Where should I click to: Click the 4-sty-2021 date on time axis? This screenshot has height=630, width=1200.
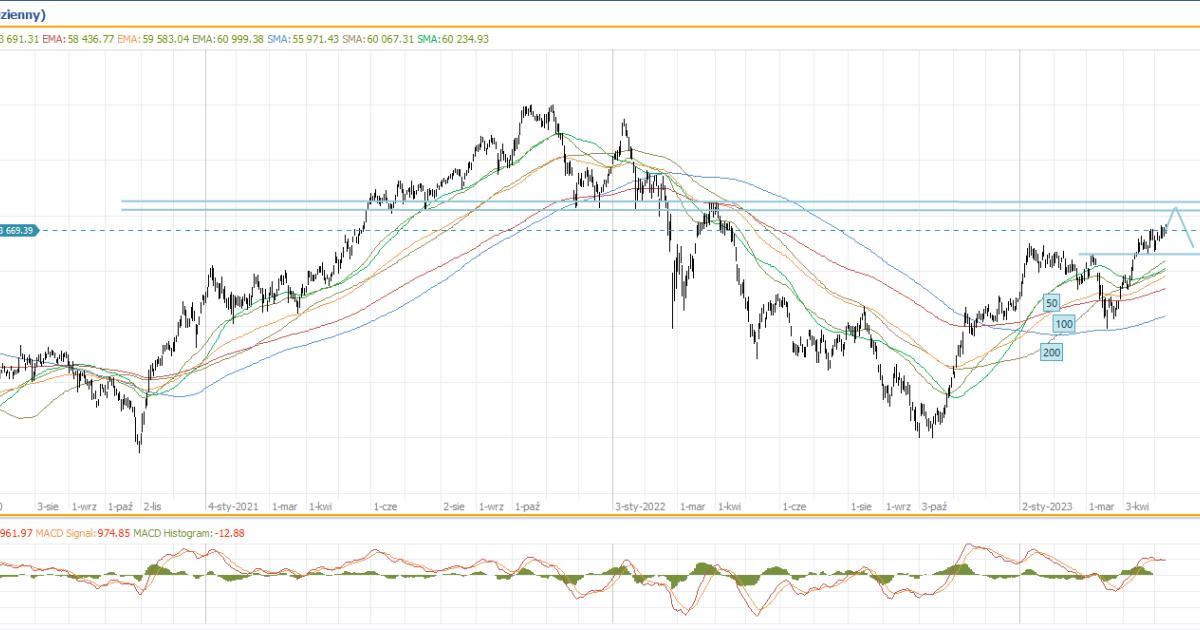[232, 507]
